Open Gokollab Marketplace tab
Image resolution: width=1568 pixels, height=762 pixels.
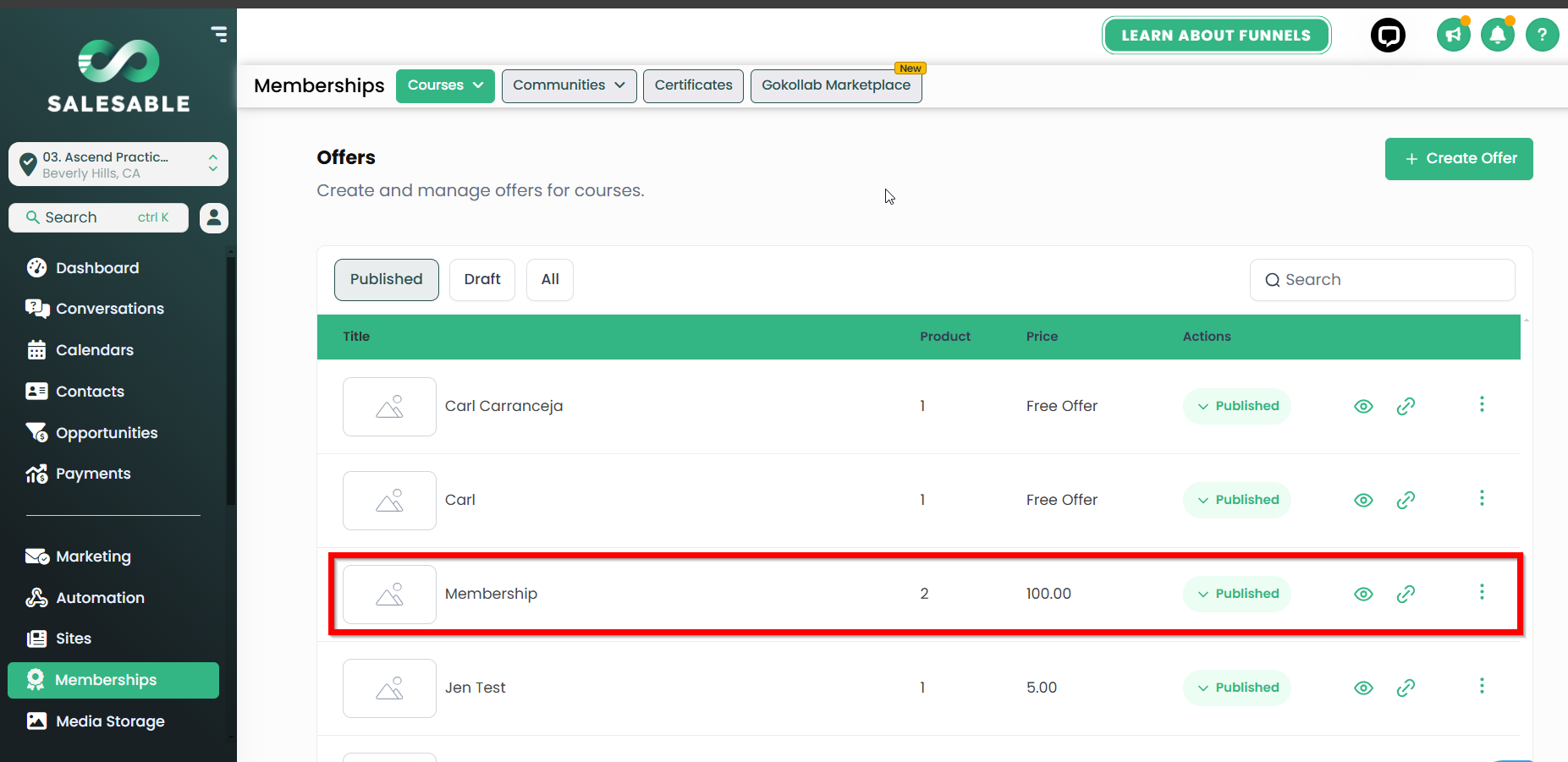click(x=836, y=85)
